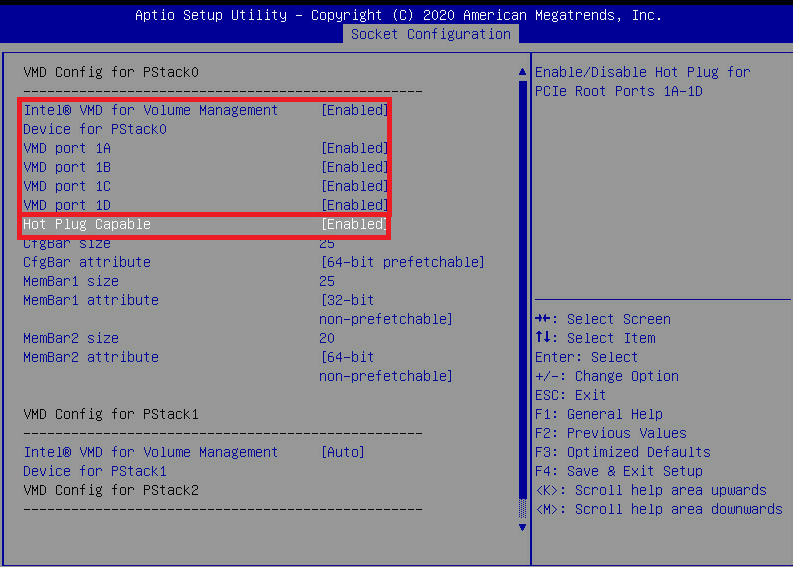This screenshot has width=793, height=567.
Task: Click the 'Enable/Disable Hot Plug for' help text
Action: click(642, 72)
